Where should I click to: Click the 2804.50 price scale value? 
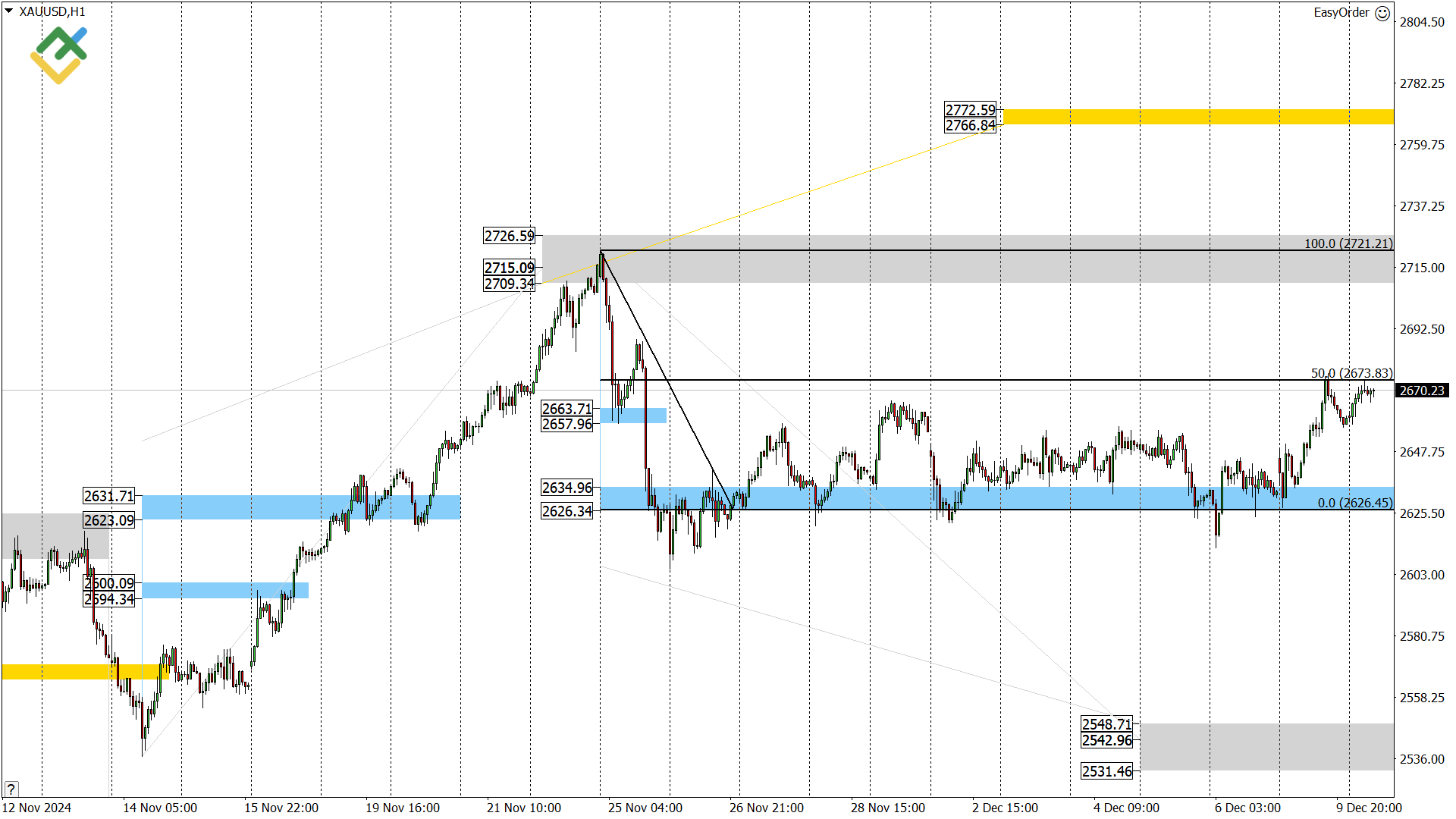tap(1421, 22)
